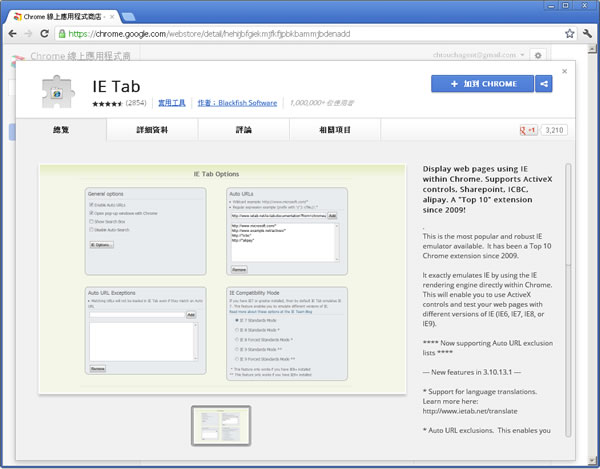Click the green padlock security icon
Image resolution: width=600 pixels, height=469 pixels.
62,34
